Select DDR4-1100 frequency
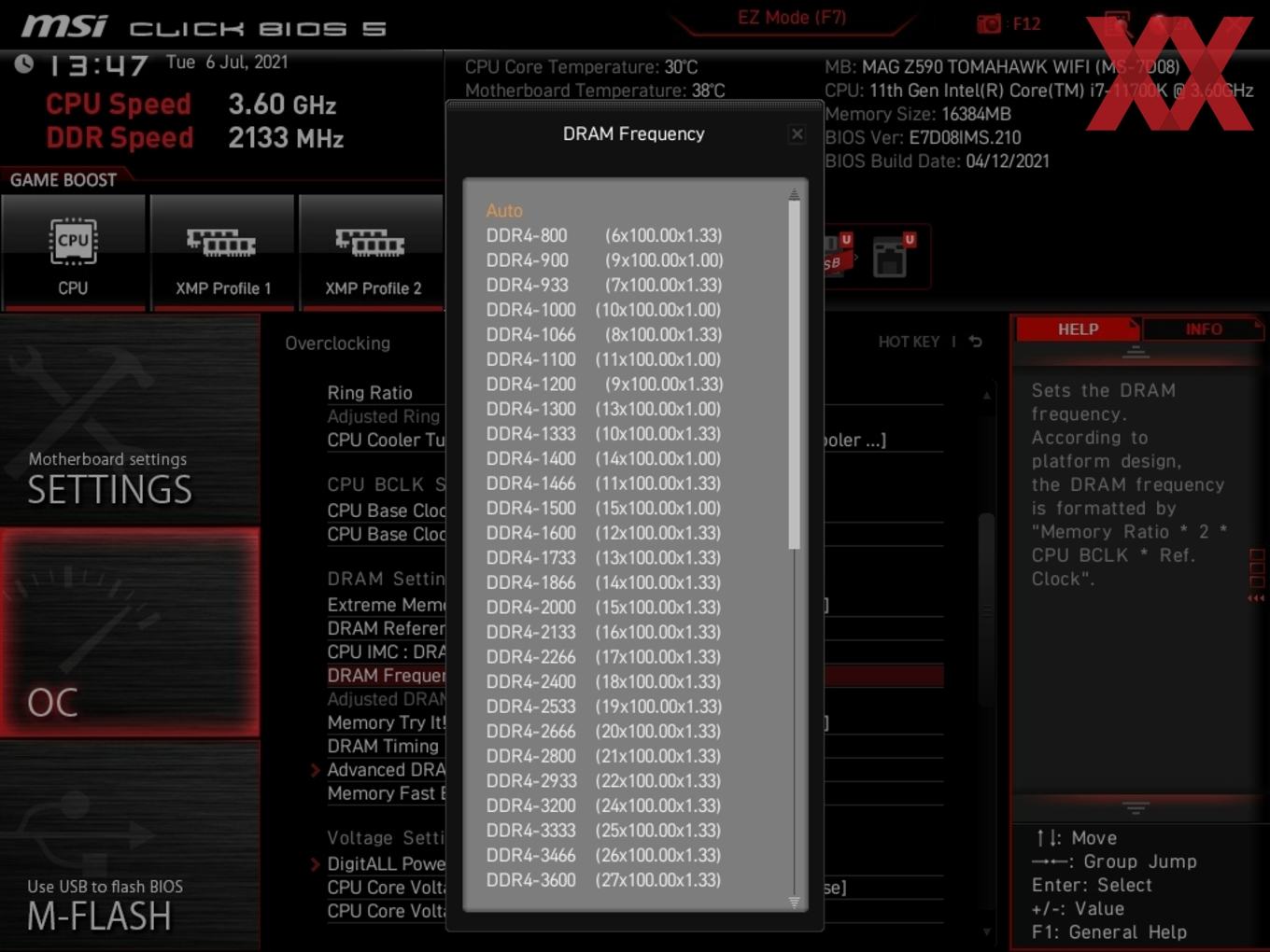Viewport: 1270px width, 952px height. coord(604,359)
